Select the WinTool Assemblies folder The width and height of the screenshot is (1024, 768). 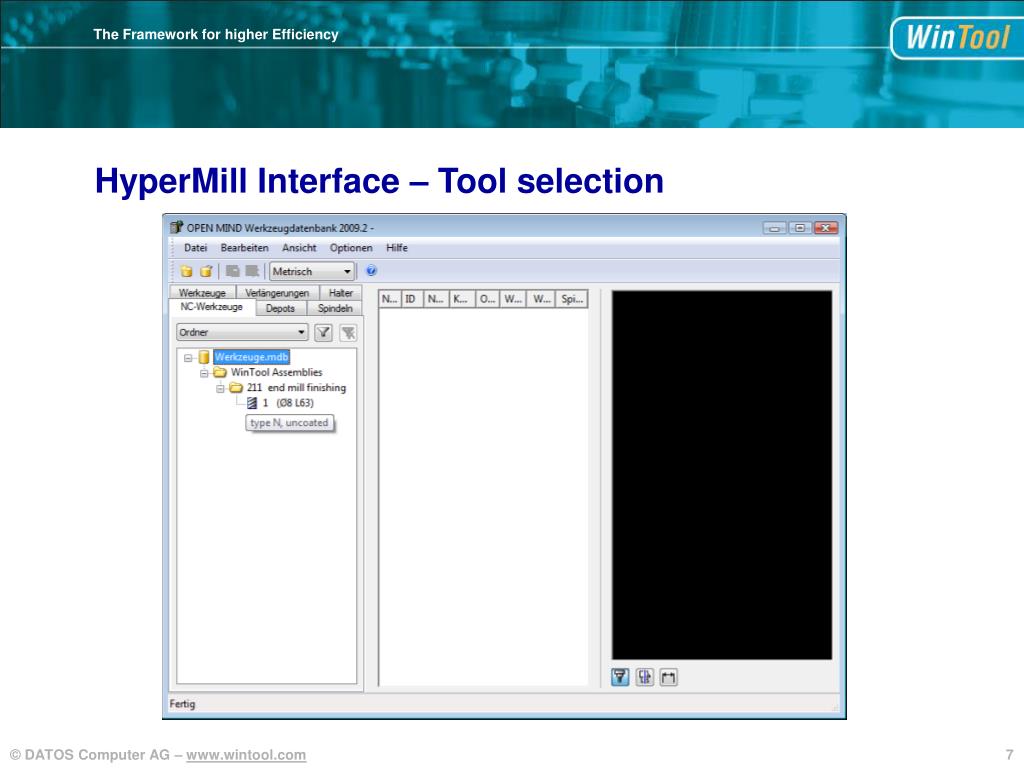tap(276, 372)
